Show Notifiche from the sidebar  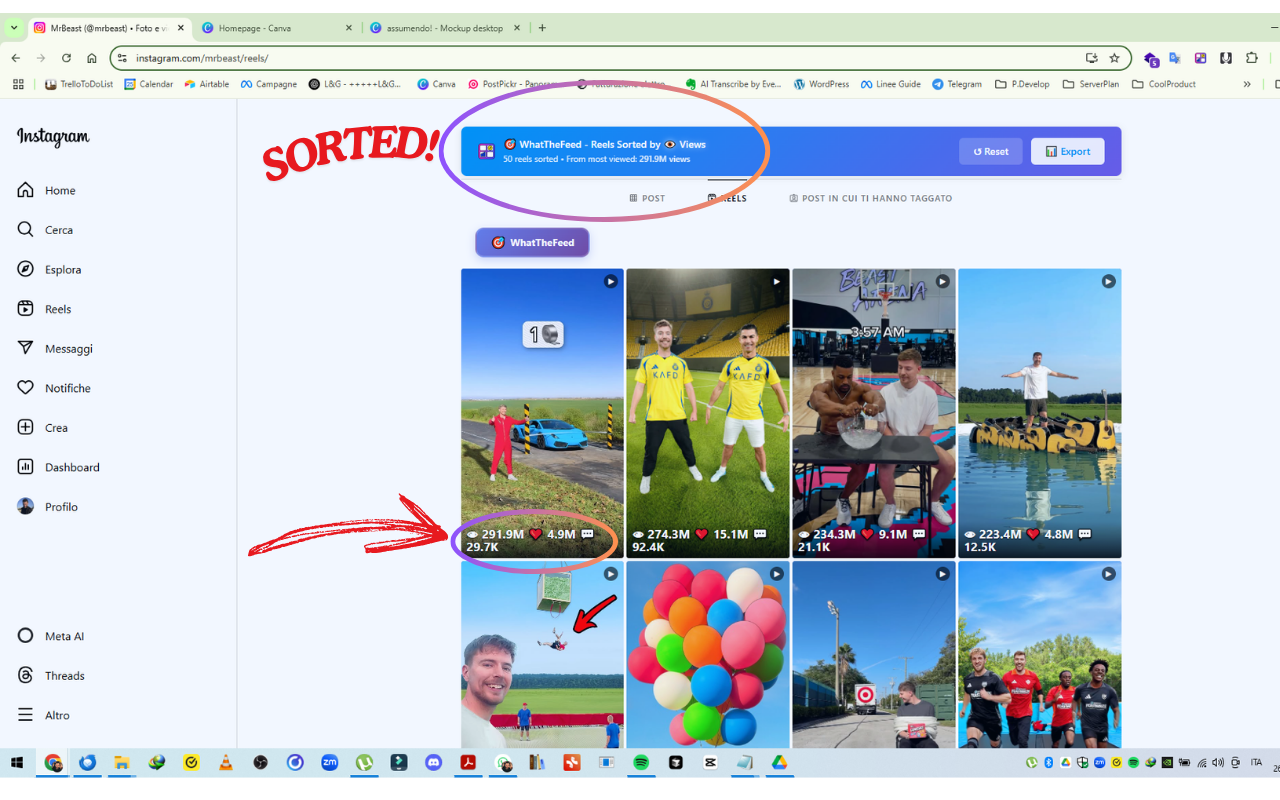pos(54,388)
